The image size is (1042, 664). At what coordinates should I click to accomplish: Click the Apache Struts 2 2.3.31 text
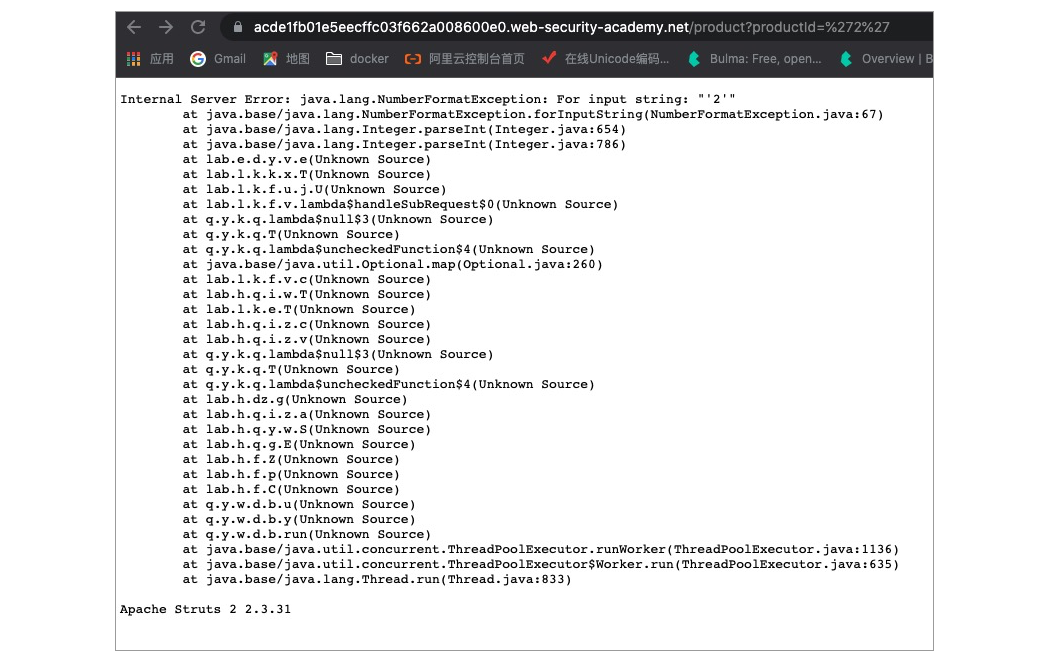[x=205, y=609]
